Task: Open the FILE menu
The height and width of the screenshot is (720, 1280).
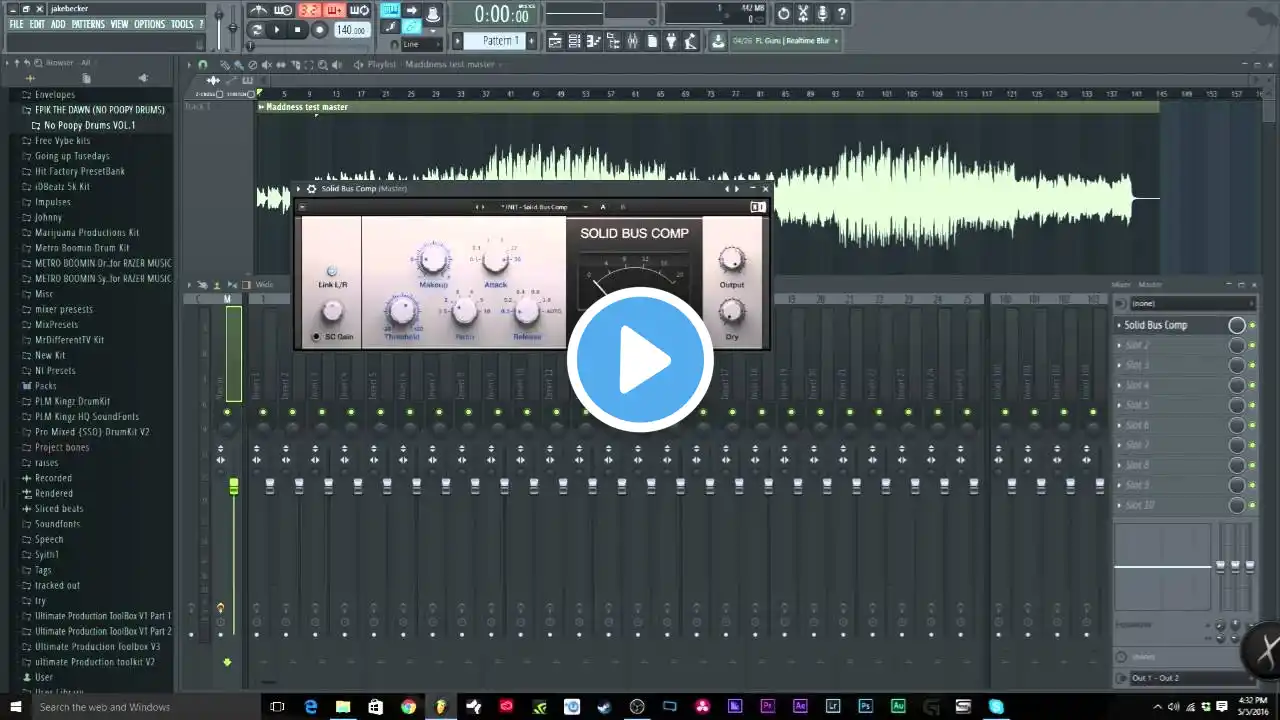Action: [16, 24]
